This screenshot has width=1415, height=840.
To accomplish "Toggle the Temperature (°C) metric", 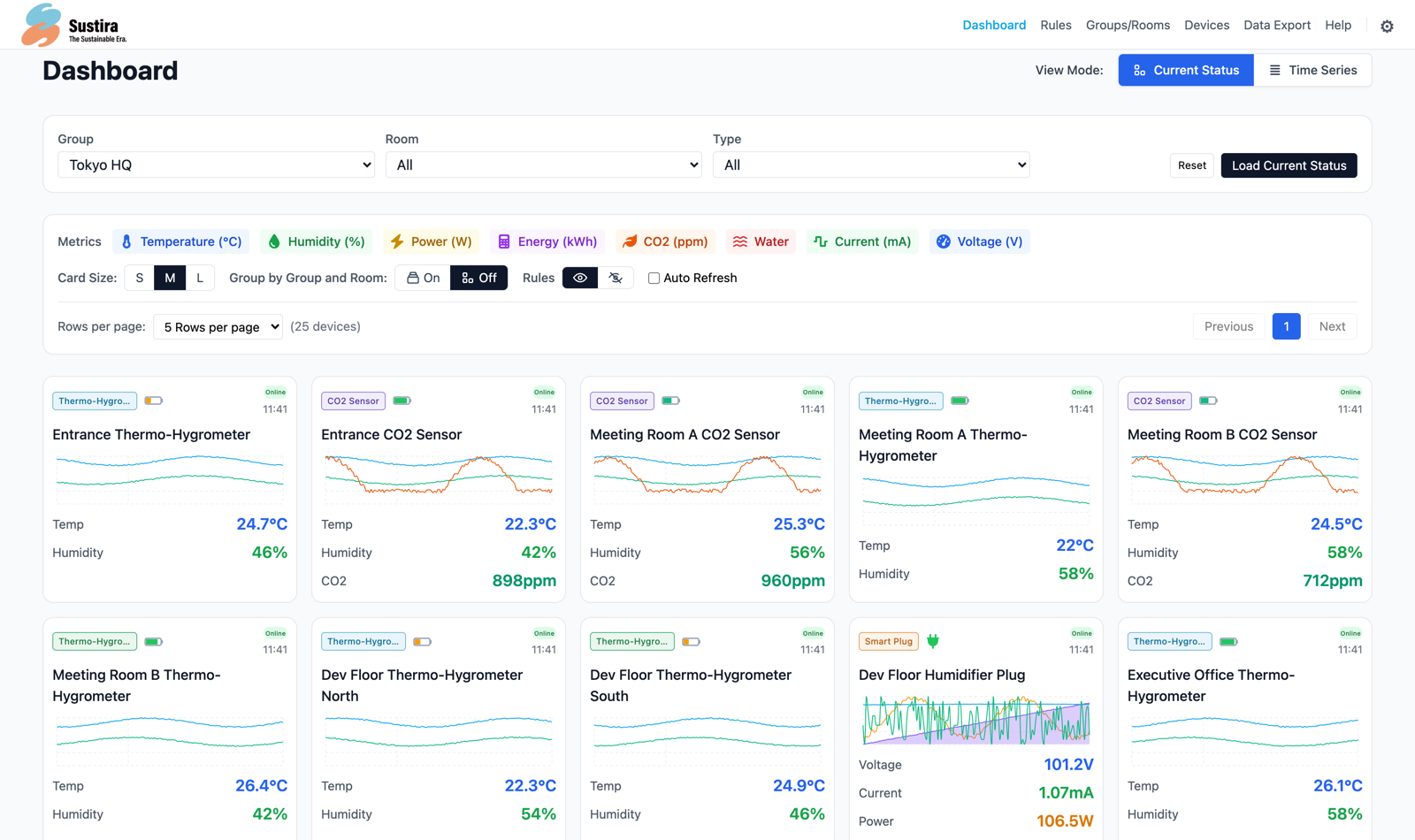I will click(181, 241).
